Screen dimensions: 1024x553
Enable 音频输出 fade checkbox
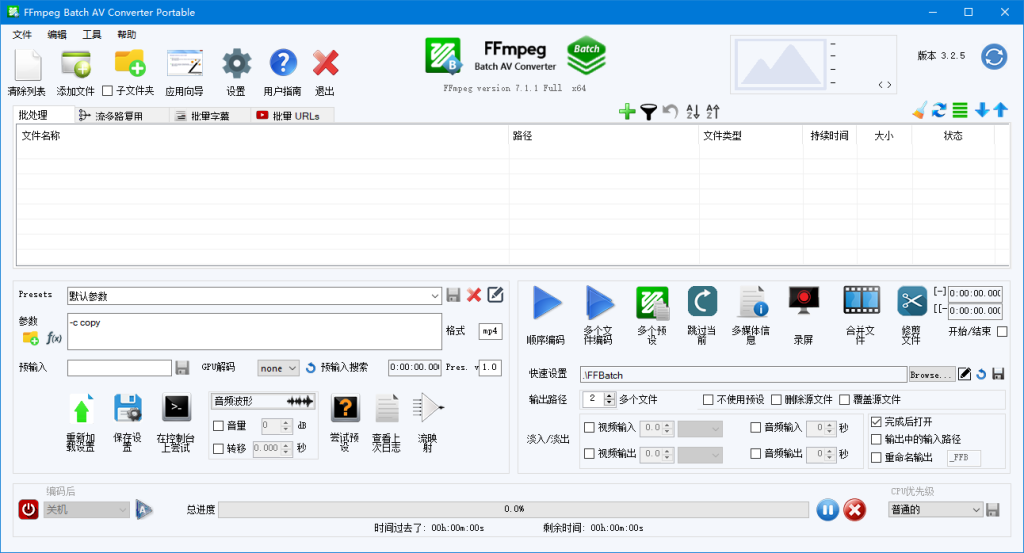coord(756,453)
